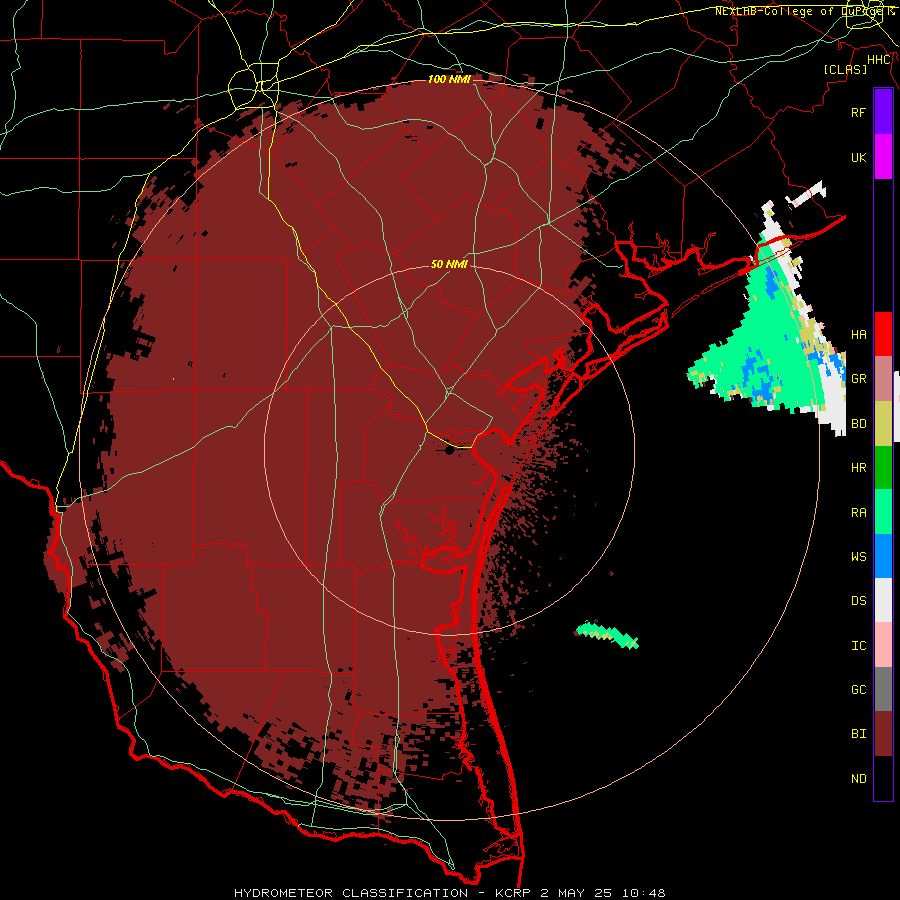Click the UK legend label
Screen dimensions: 900x900
pyautogui.click(x=858, y=157)
